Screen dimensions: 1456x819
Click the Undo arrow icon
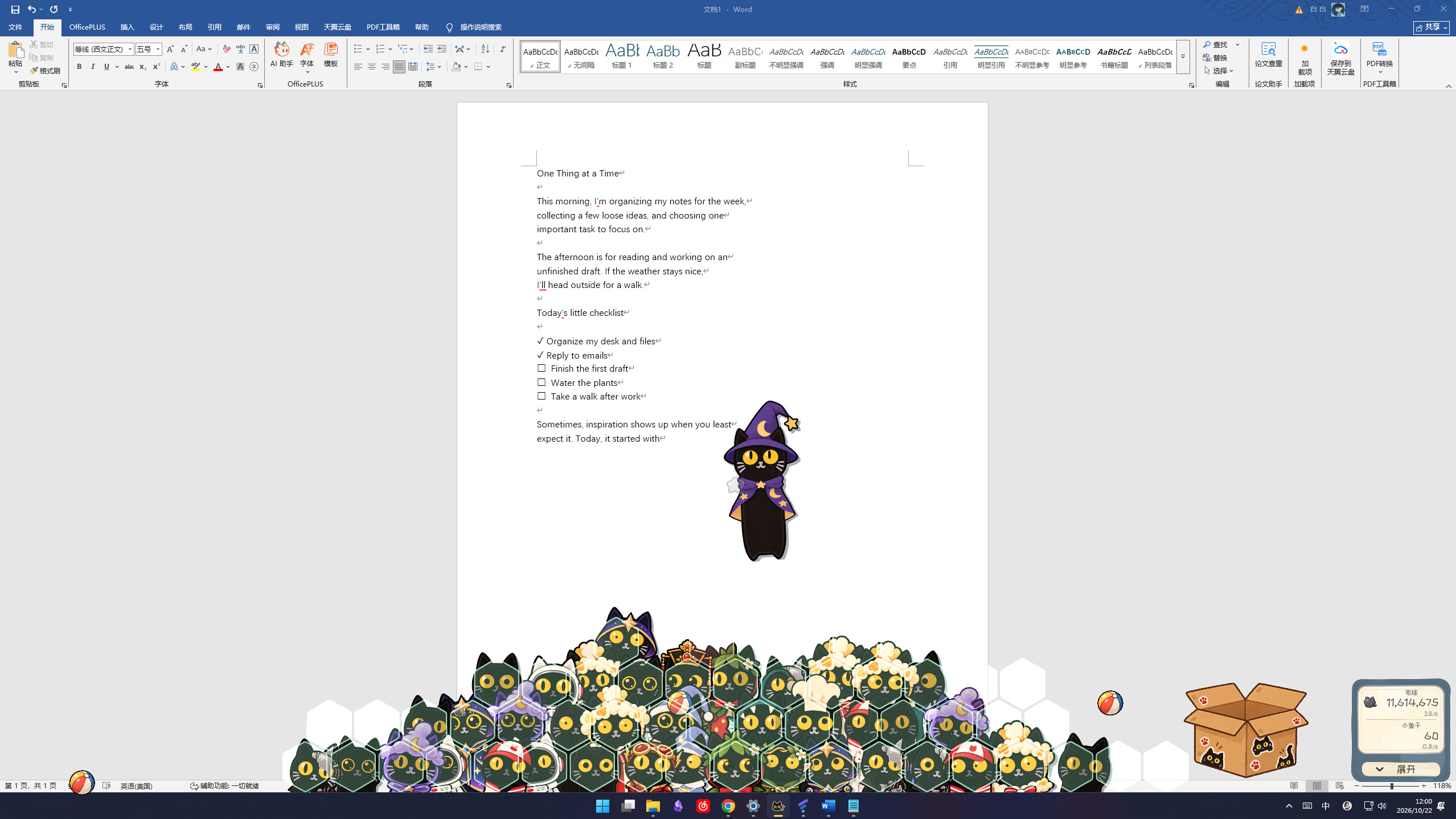pos(32,10)
